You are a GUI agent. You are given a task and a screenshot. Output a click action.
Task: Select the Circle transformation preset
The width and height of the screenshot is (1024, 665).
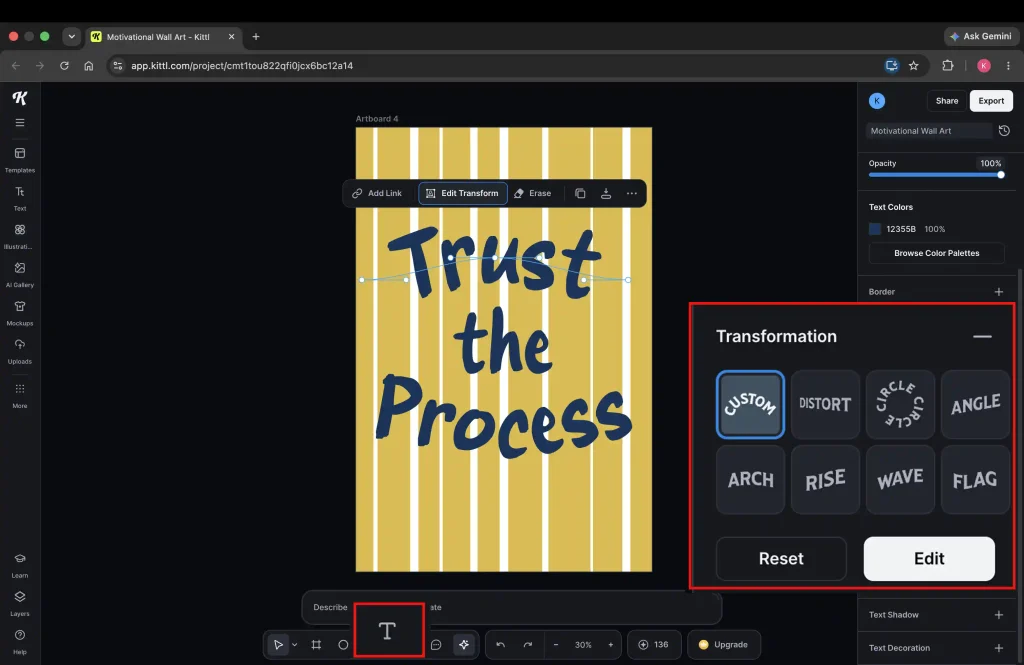[x=900, y=404]
